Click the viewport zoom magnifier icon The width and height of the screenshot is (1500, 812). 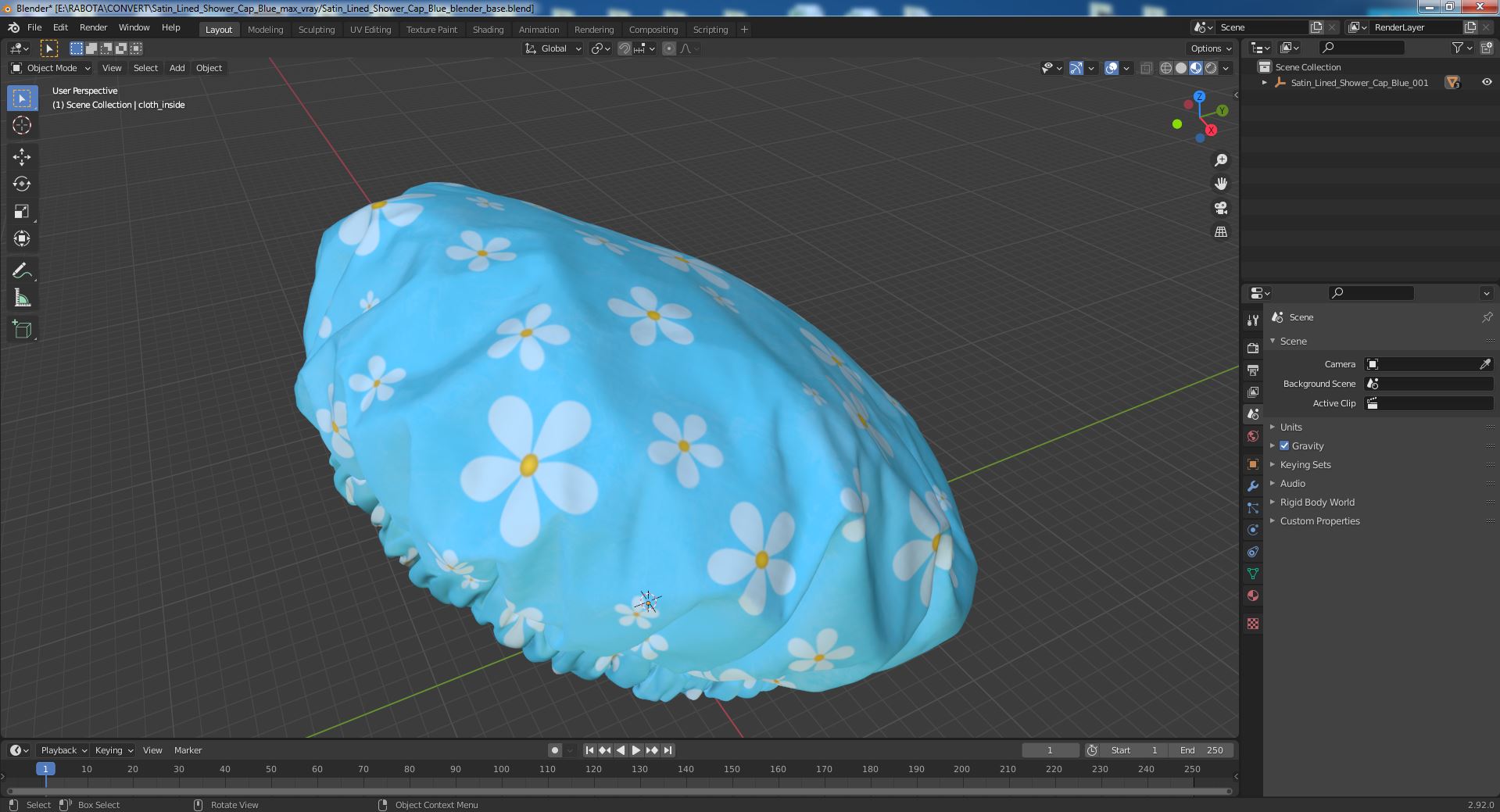coord(1220,160)
